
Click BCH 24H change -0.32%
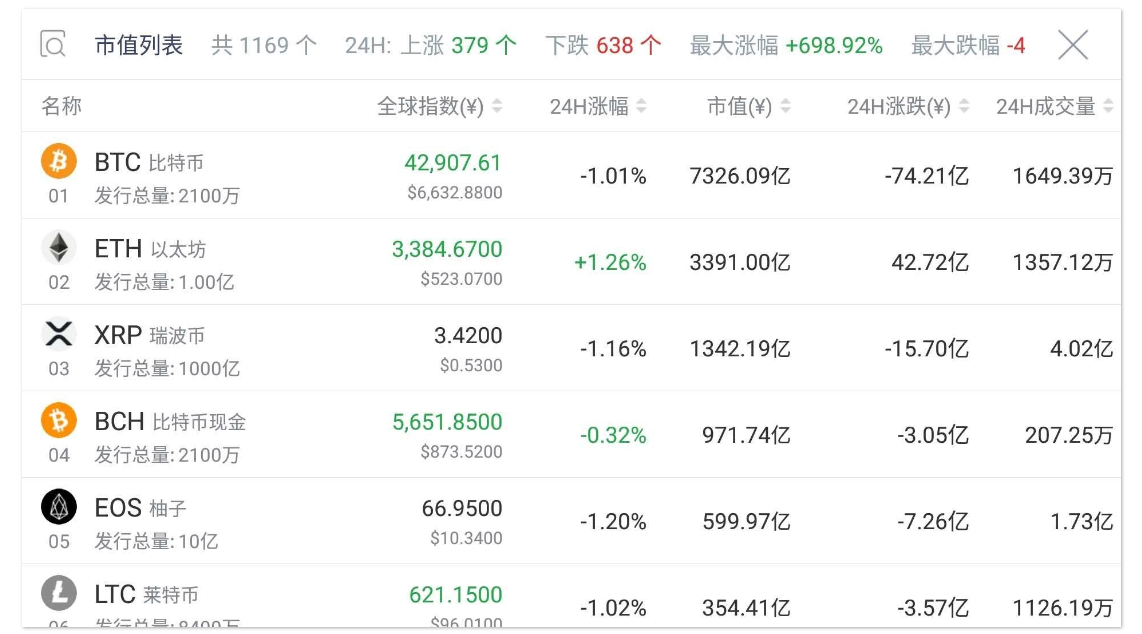(613, 435)
